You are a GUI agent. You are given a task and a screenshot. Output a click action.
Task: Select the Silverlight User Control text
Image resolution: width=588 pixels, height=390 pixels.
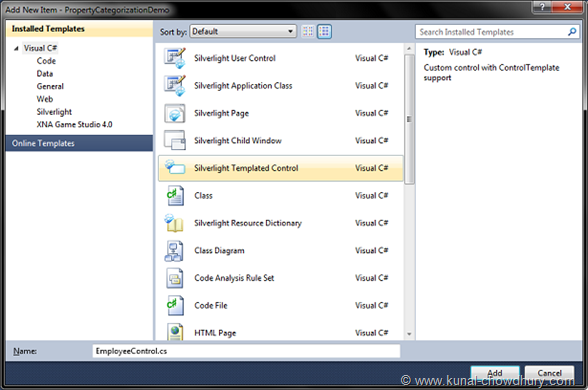(235, 58)
